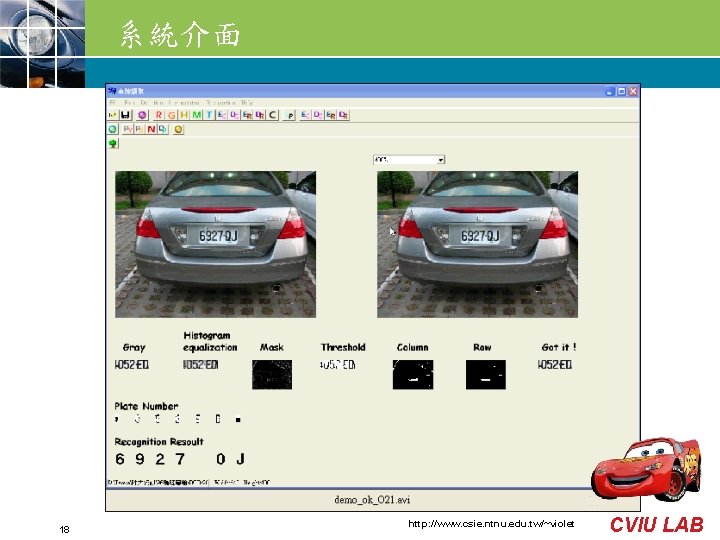Click the ER icon in the group left of C
Viewport: 720px width, 540px height.
coord(247,115)
